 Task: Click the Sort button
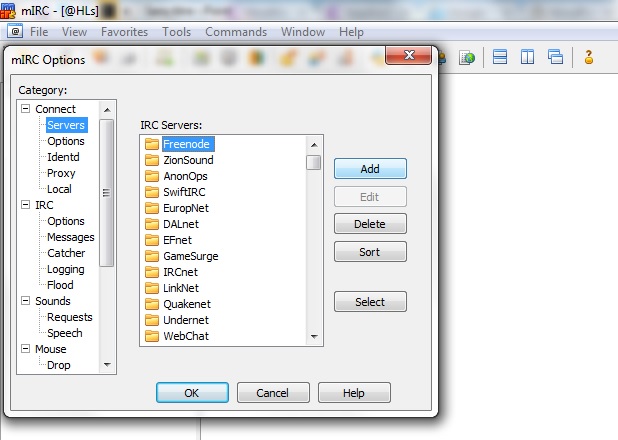(370, 252)
